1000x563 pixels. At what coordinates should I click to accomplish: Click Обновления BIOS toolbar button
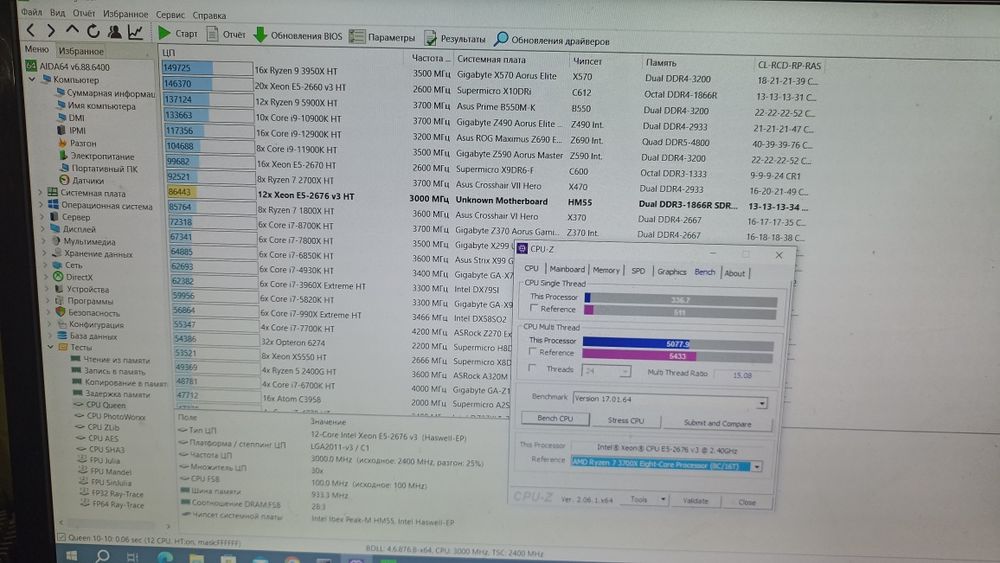click(298, 36)
